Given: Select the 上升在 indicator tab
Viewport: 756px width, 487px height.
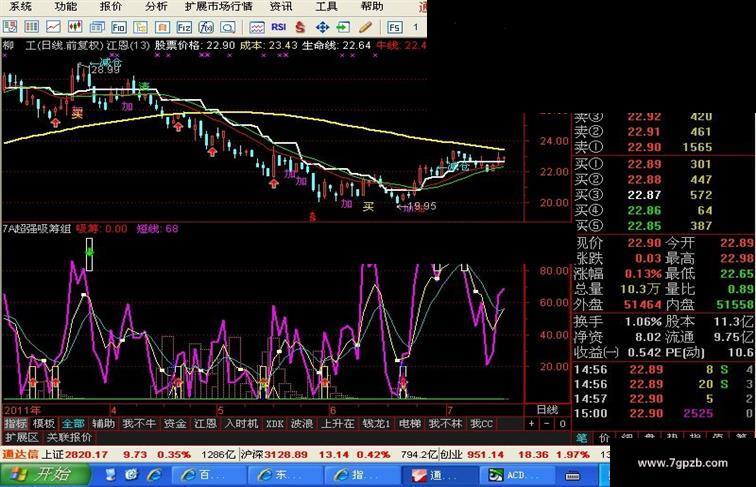Looking at the screenshot, I should click(x=338, y=423).
